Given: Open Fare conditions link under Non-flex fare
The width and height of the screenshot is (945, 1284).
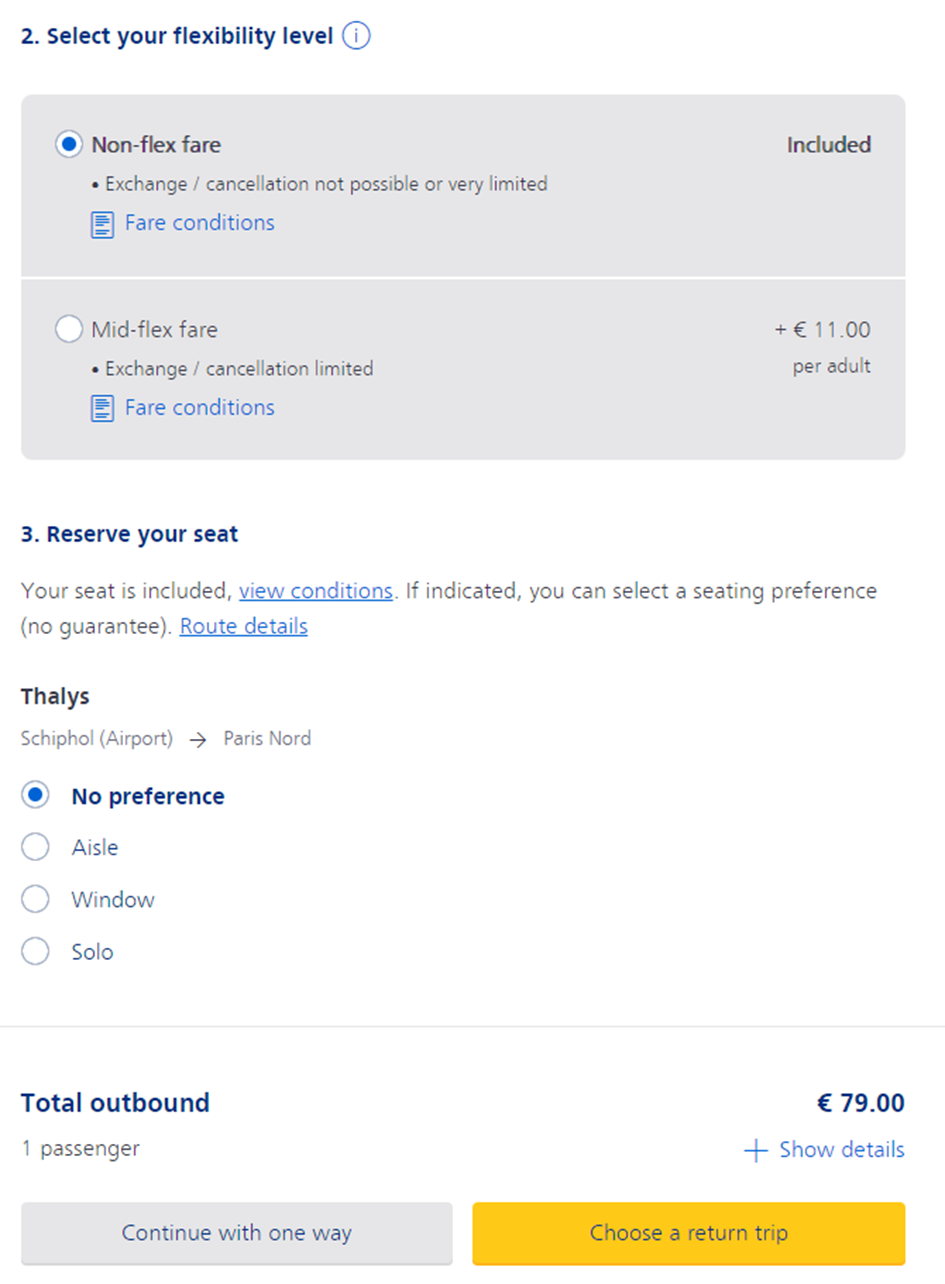Looking at the screenshot, I should (x=199, y=223).
